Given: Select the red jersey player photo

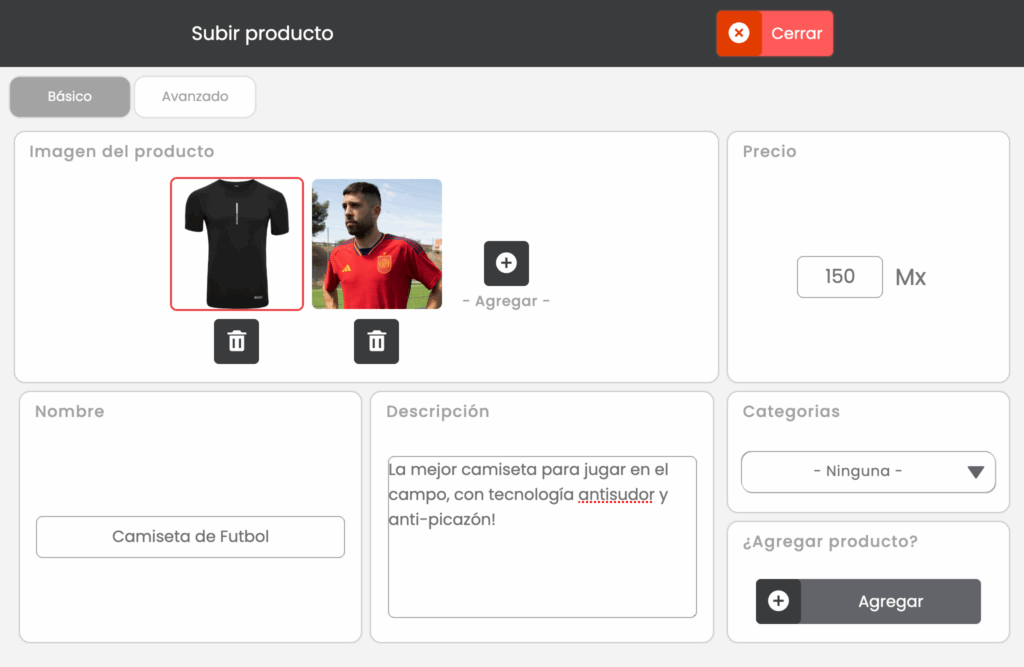Looking at the screenshot, I should tap(377, 244).
